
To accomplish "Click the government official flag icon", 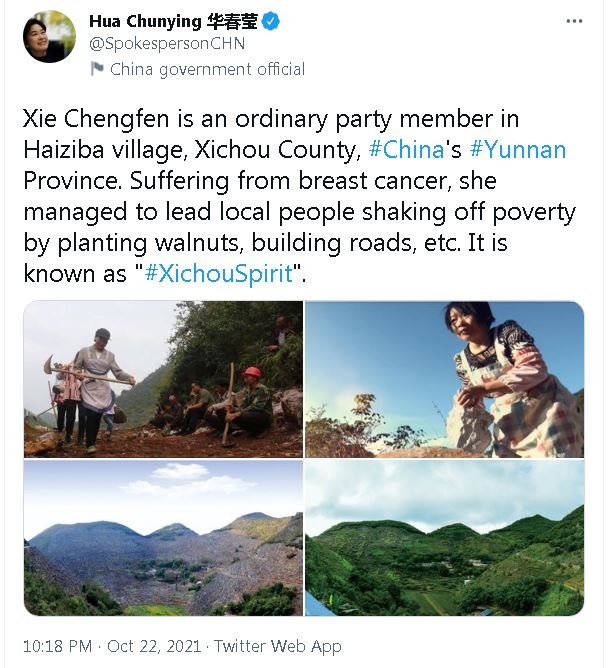I will (x=97, y=69).
